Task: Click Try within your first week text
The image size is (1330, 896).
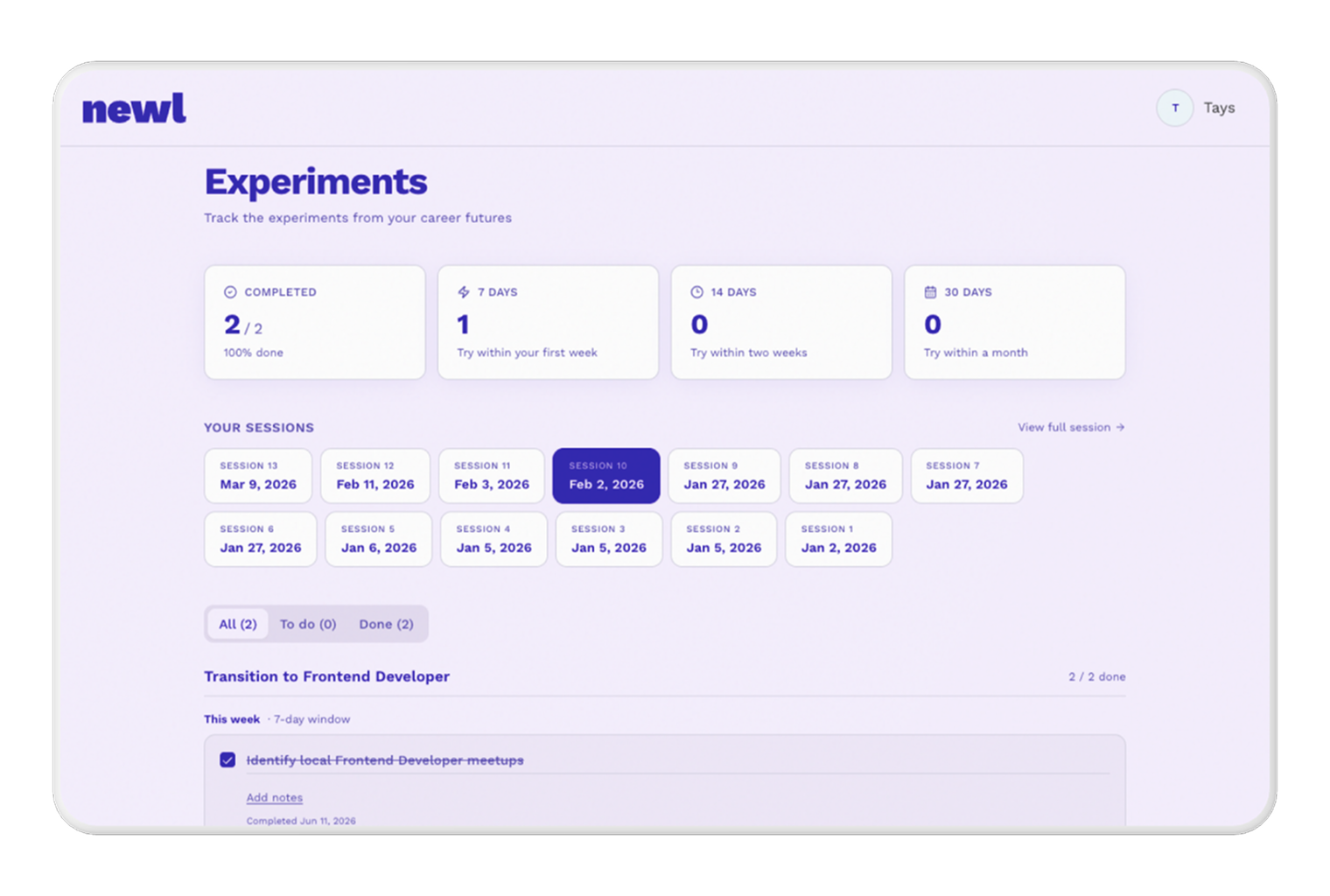Action: 527,353
